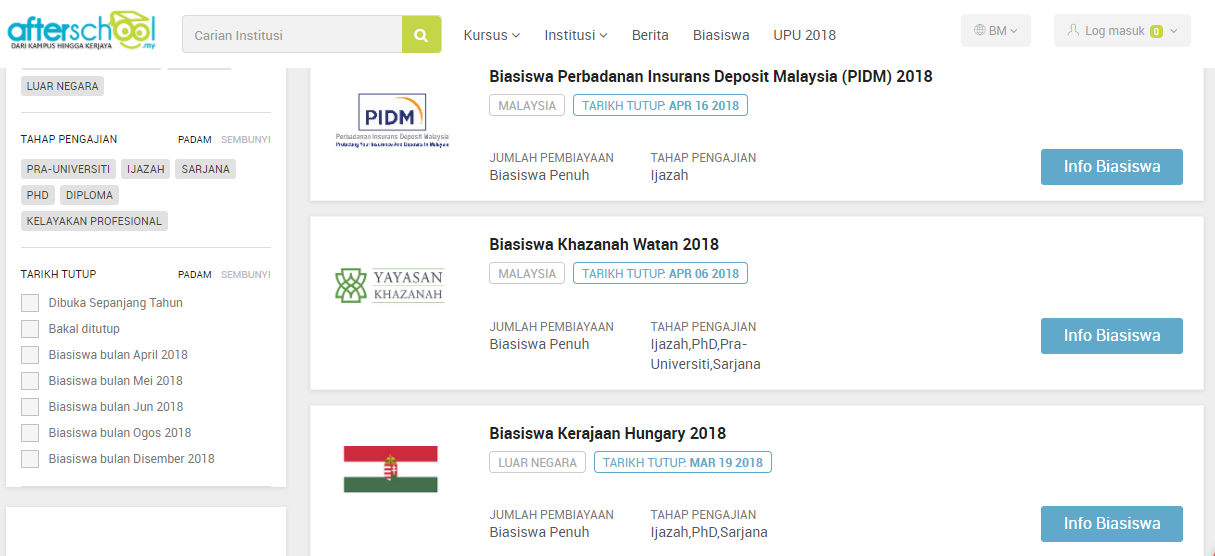Open the Log masuk user menu

click(x=1122, y=31)
